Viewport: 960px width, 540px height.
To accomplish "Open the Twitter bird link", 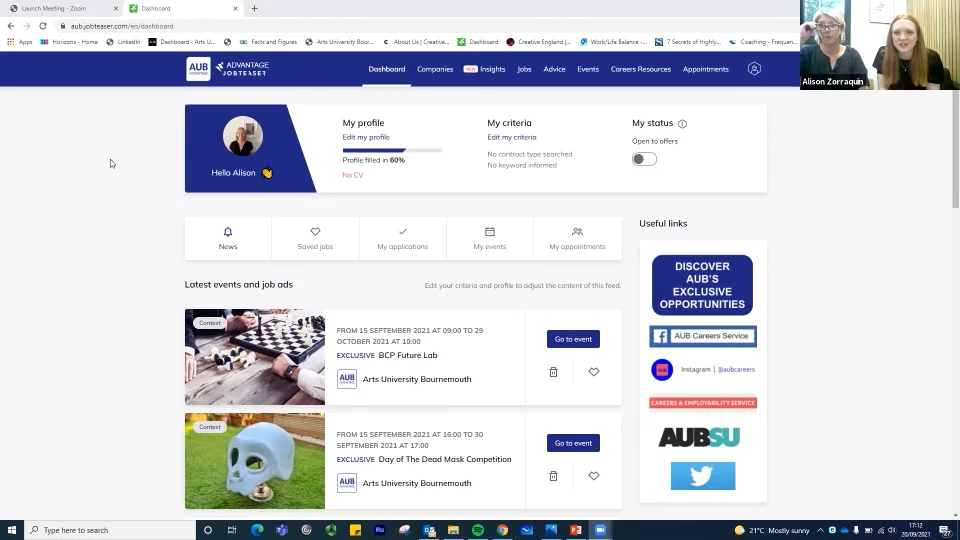I will tap(703, 476).
